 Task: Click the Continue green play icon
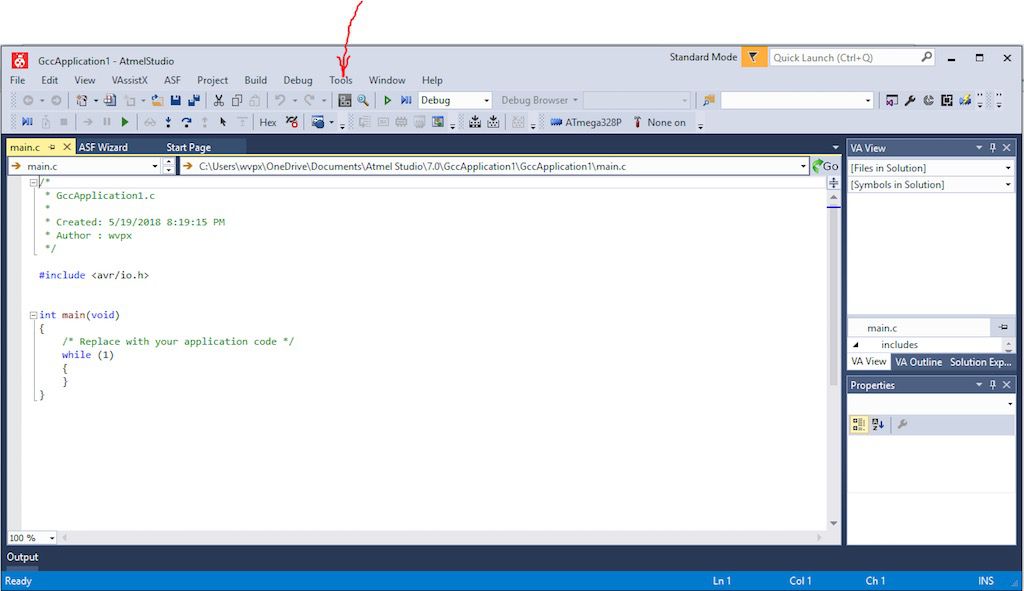click(125, 122)
